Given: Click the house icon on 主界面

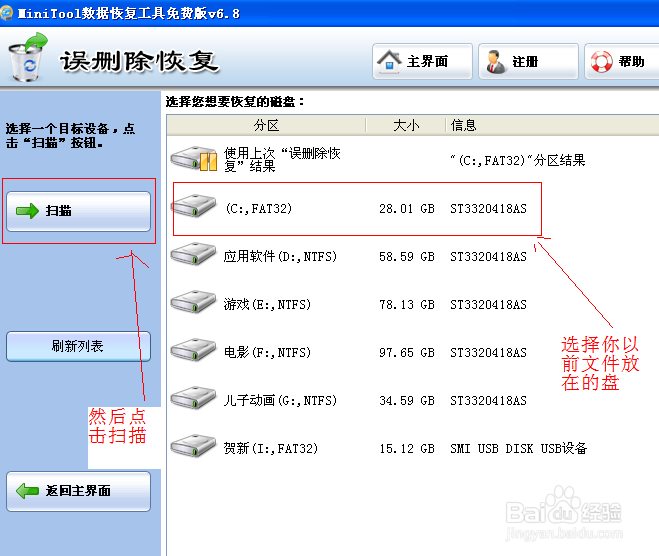Looking at the screenshot, I should pos(389,61).
